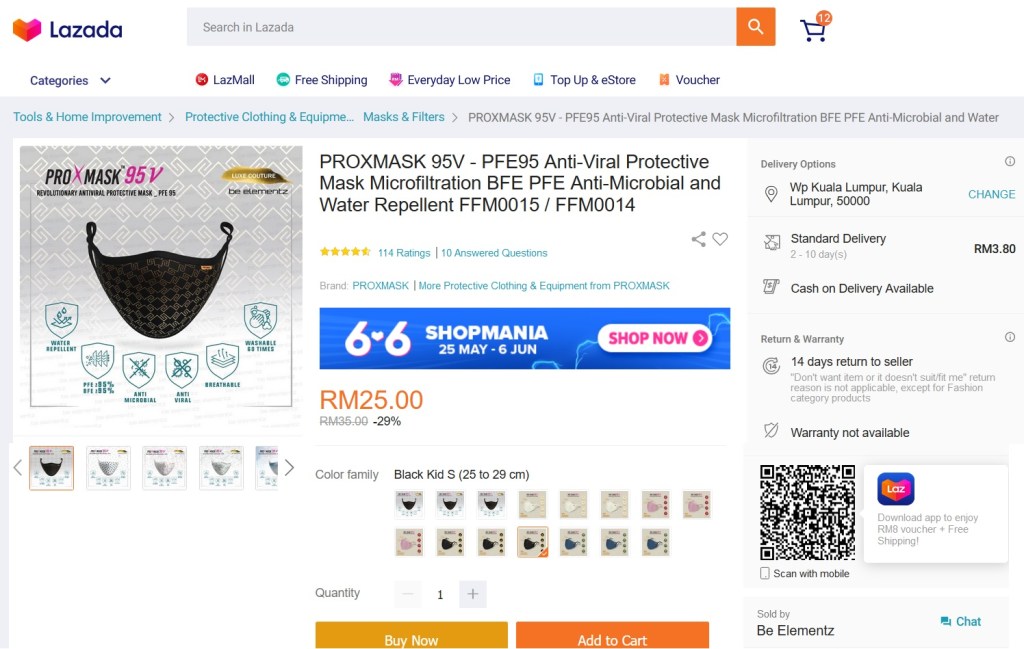Expand the Categories dropdown
The height and width of the screenshot is (649, 1024).
point(70,80)
